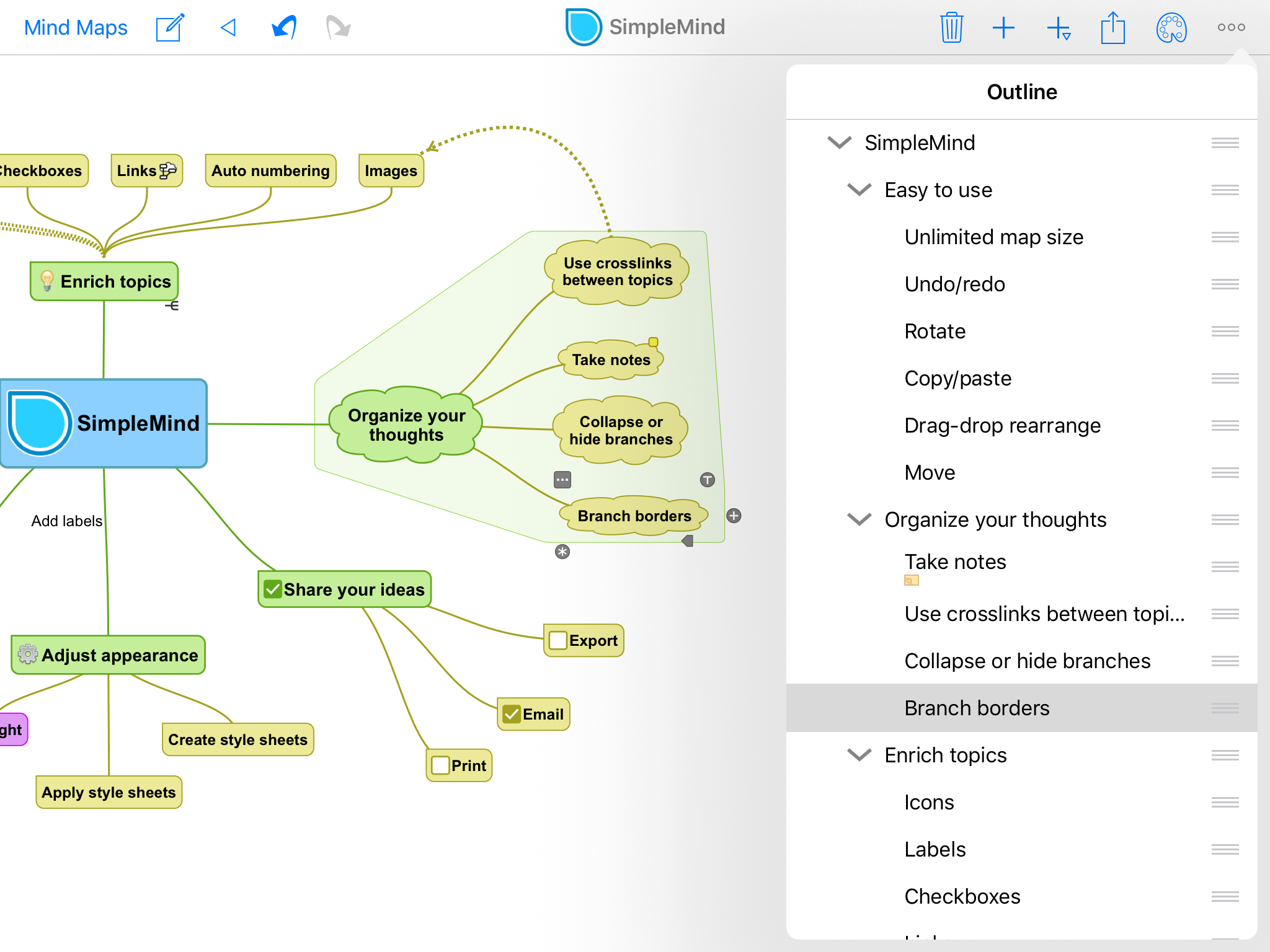Select the central SimpleMind topic node
The height and width of the screenshot is (952, 1270).
[x=104, y=423]
